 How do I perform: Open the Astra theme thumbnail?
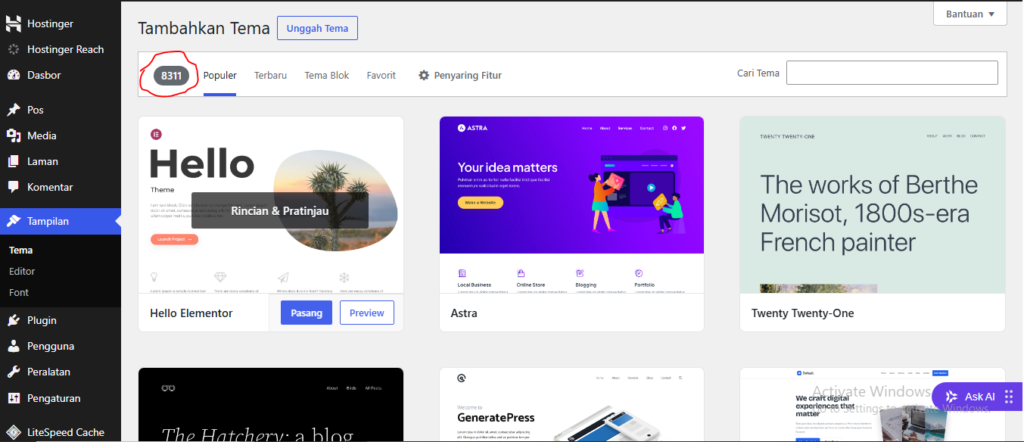571,204
